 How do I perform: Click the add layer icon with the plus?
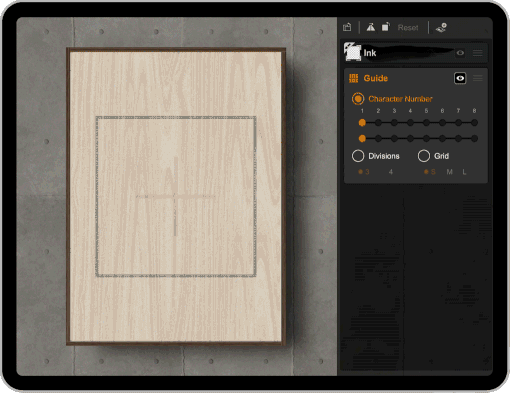(x=441, y=27)
